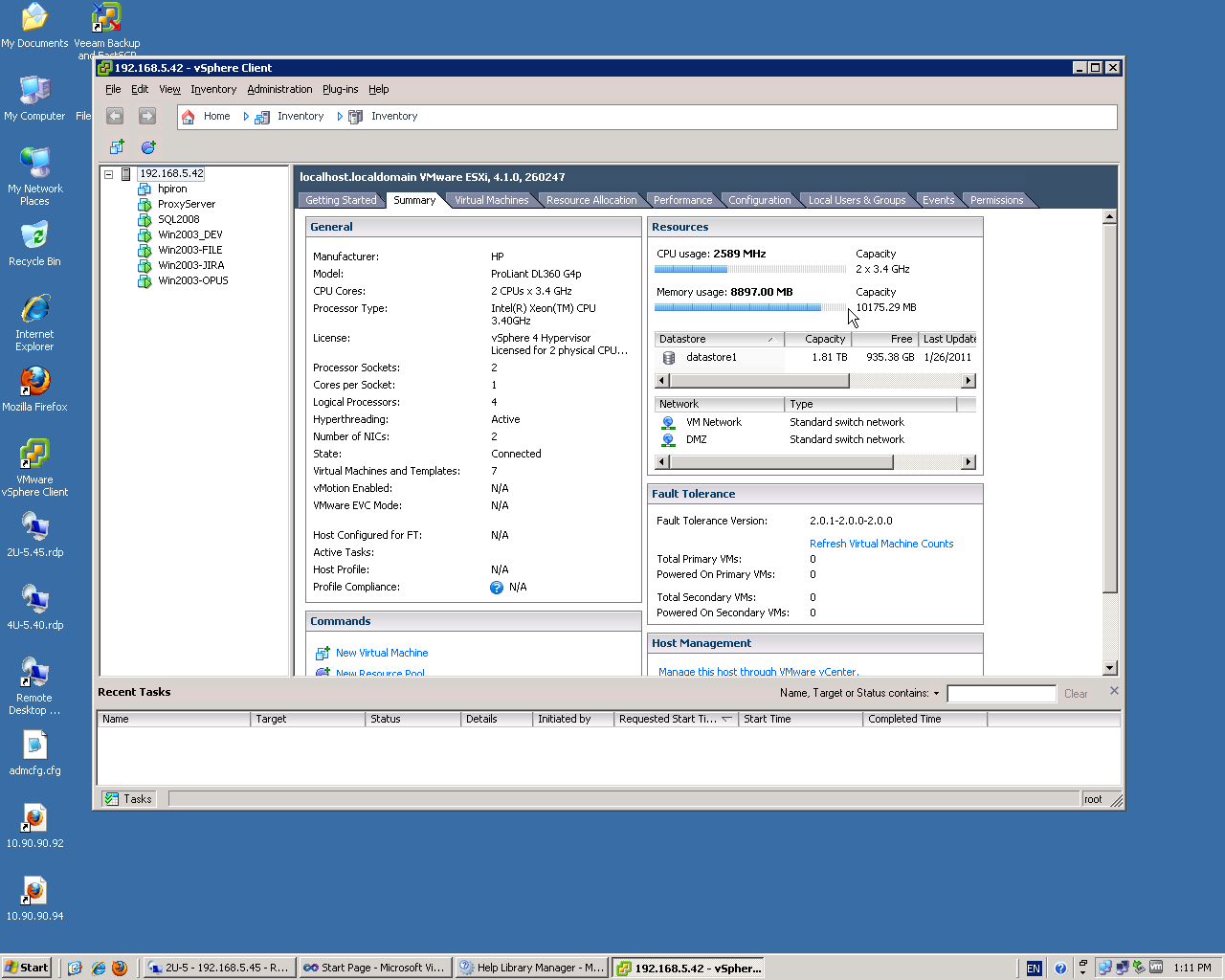
Task: Open the dropdown arrow before second Inventory breadcrumb
Action: click(340, 117)
